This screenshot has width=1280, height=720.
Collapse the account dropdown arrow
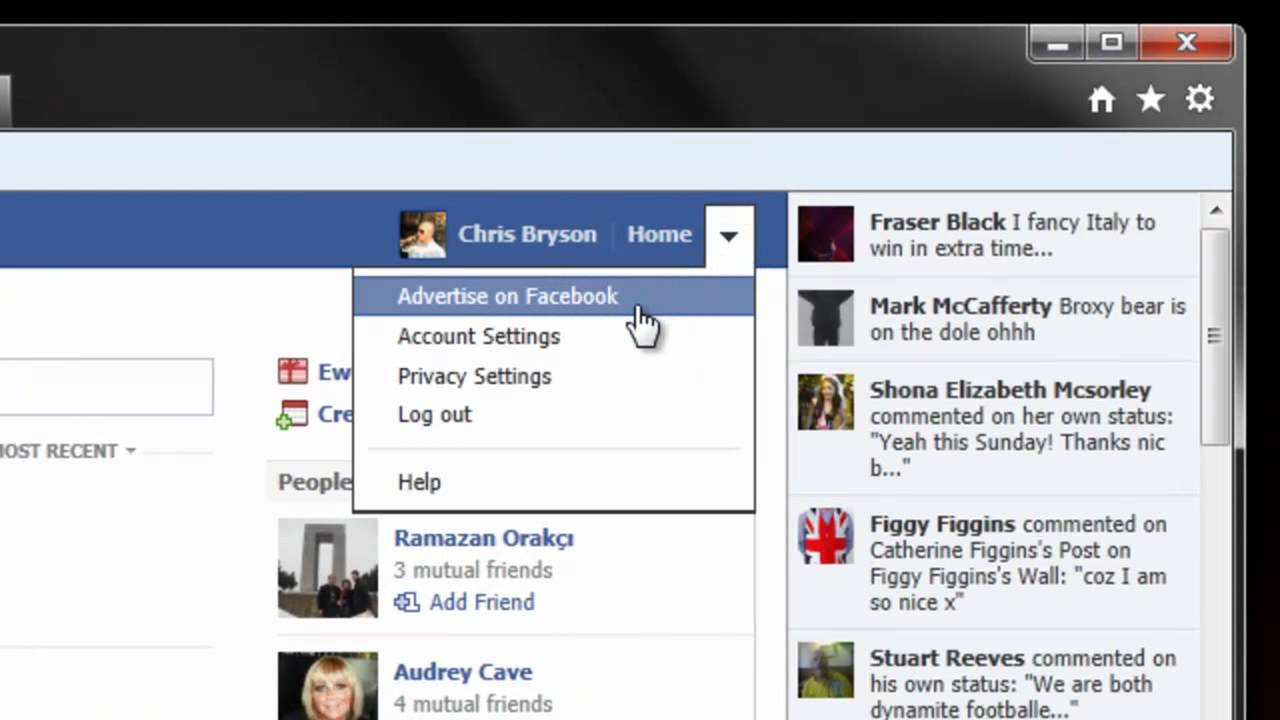(x=729, y=236)
